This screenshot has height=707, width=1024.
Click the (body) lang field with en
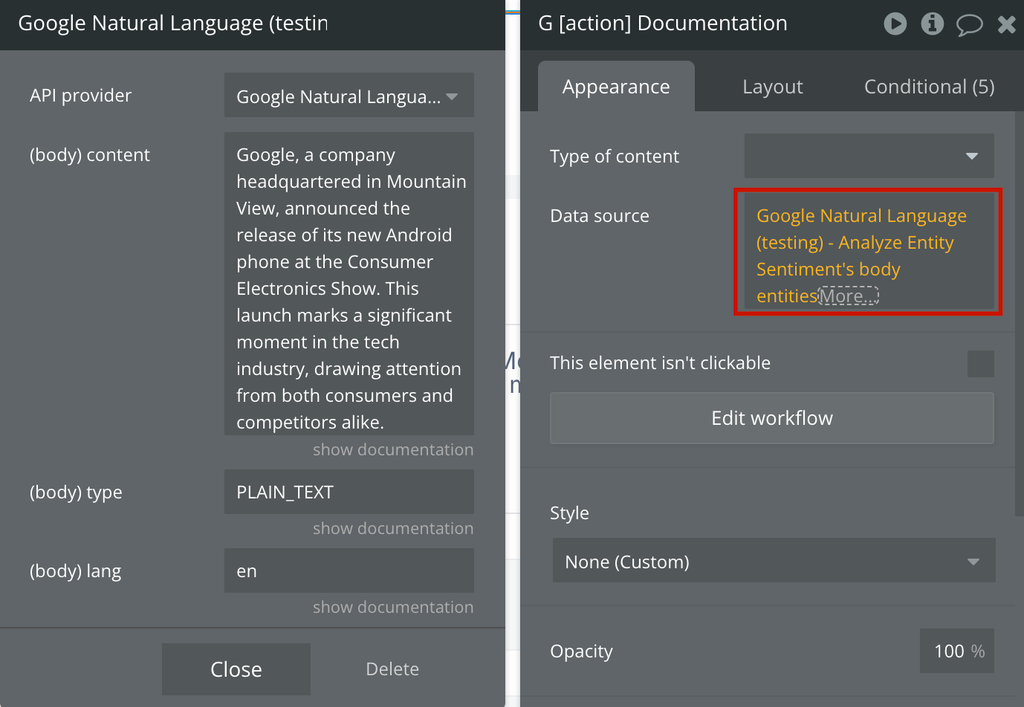349,571
